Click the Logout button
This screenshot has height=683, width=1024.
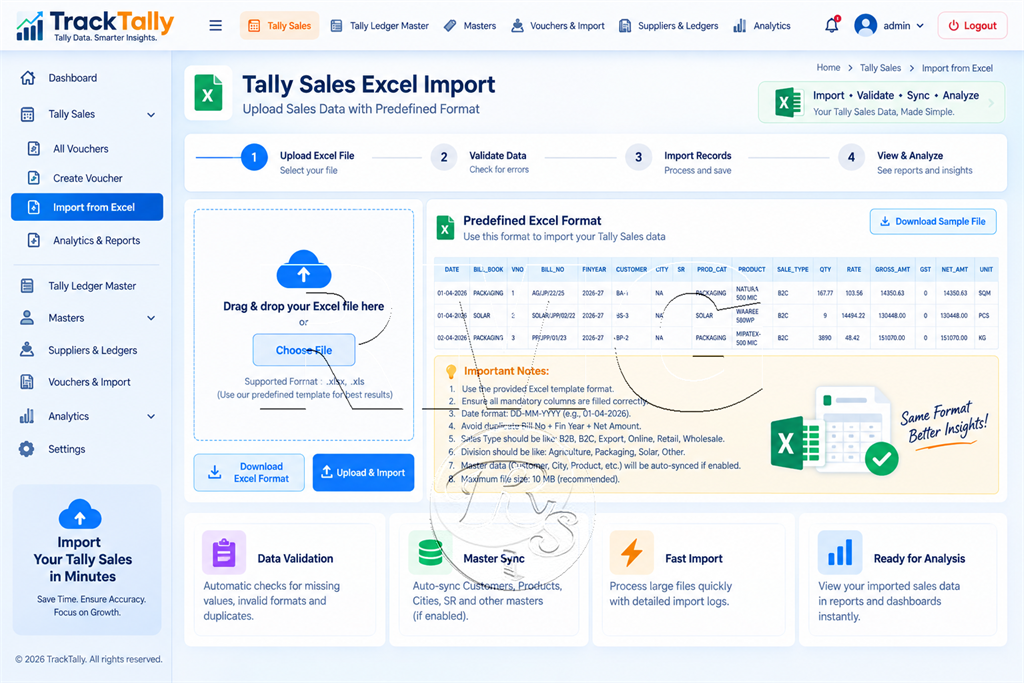point(972,25)
